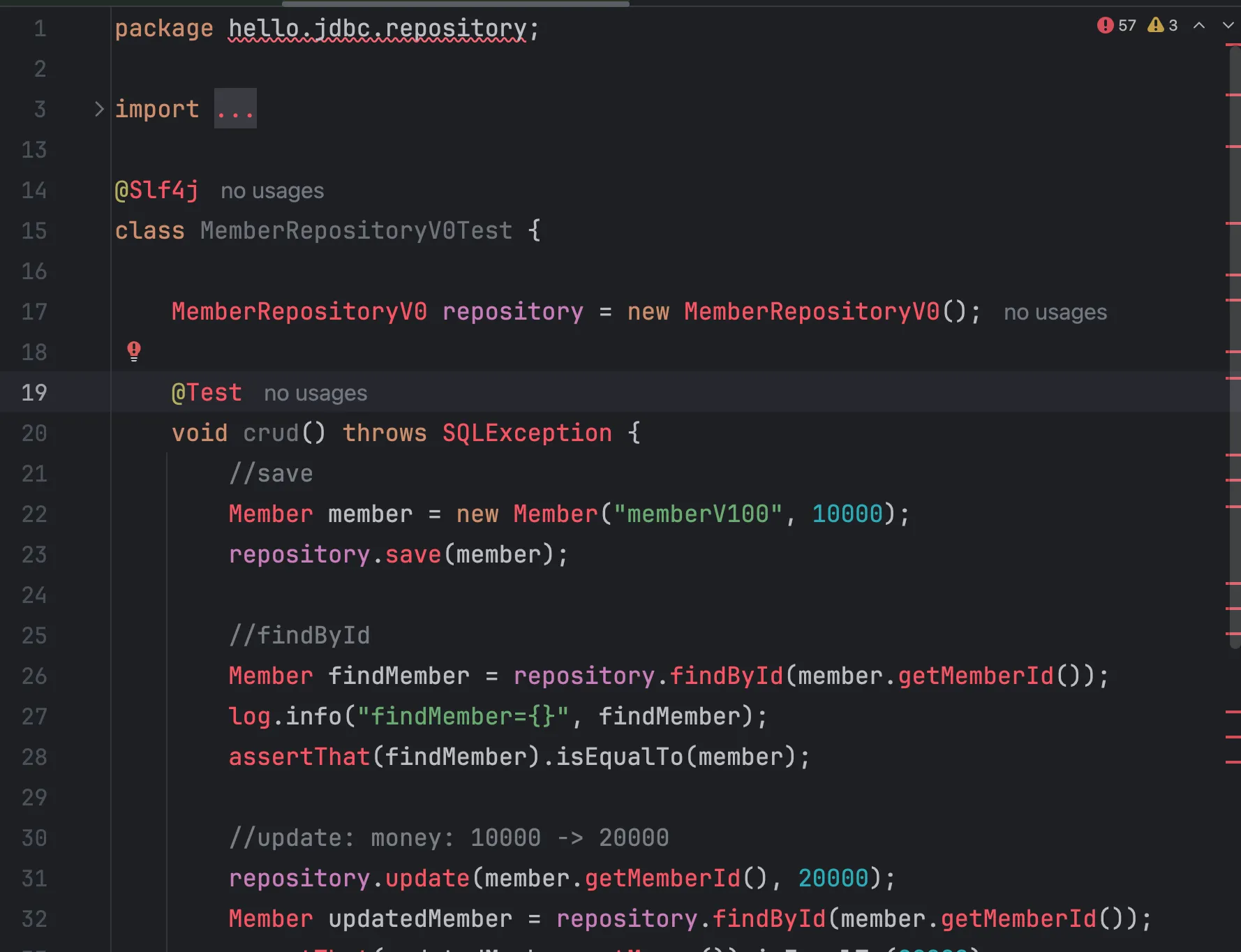Click line number 19 in the gutter

tap(34, 392)
